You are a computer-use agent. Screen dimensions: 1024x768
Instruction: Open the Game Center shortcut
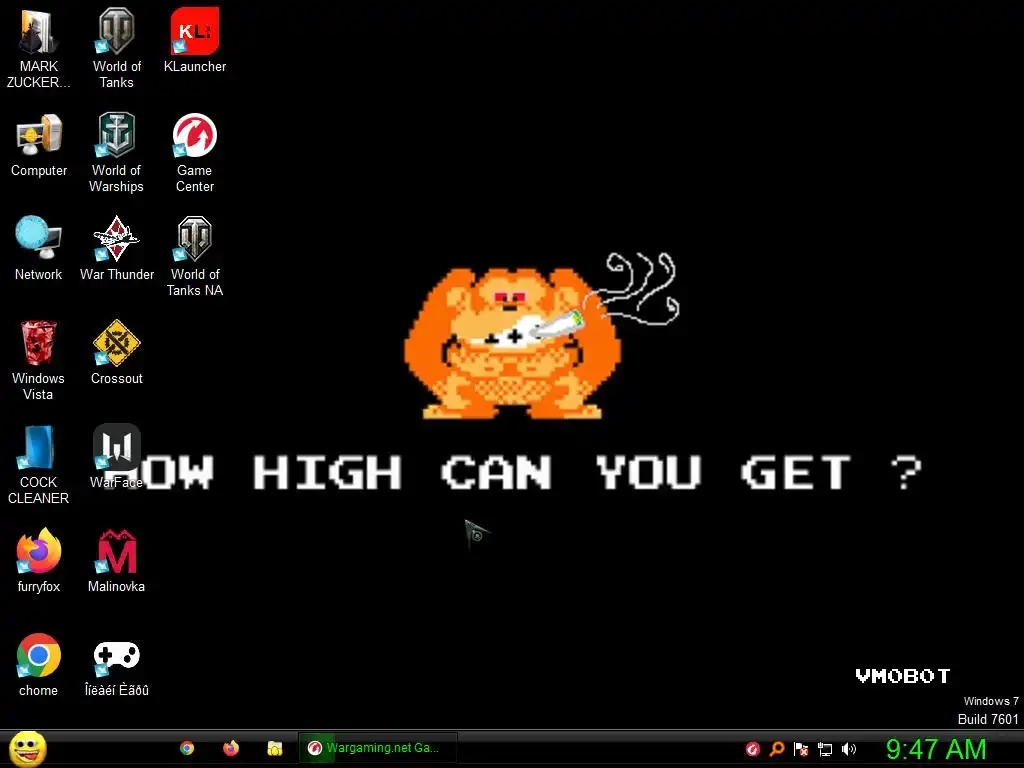pyautogui.click(x=195, y=152)
